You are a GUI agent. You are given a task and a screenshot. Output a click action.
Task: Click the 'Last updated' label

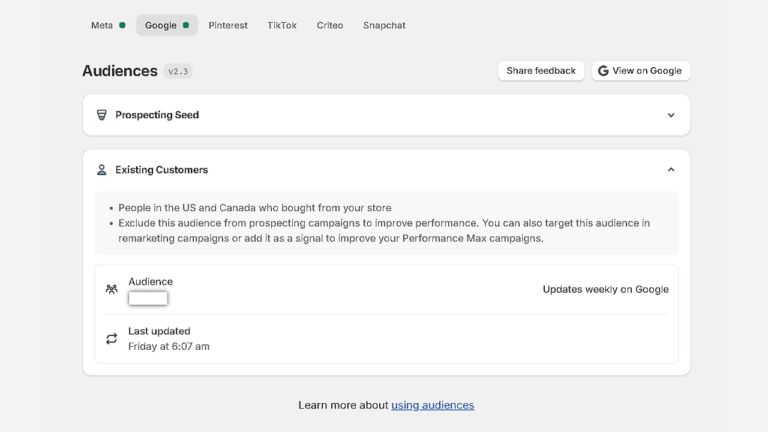coord(159,331)
